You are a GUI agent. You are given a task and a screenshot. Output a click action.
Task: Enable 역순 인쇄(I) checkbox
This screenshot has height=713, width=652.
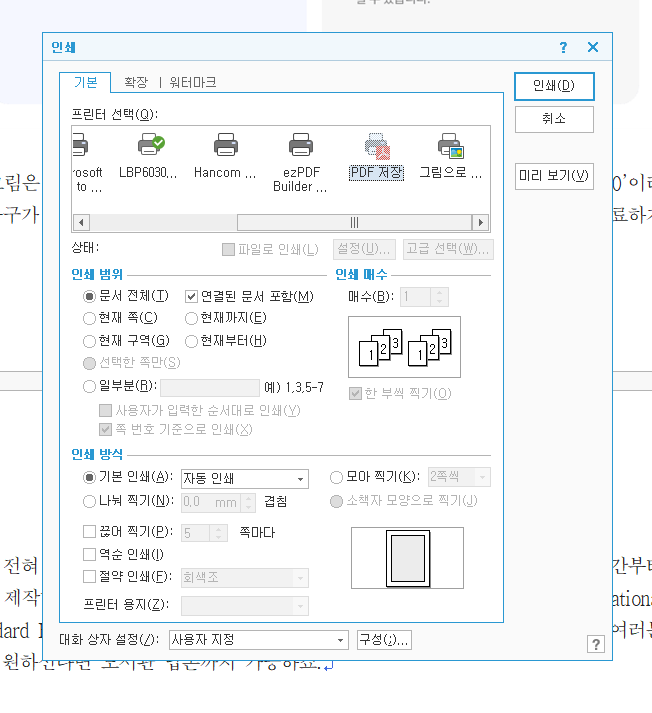tap(89, 554)
